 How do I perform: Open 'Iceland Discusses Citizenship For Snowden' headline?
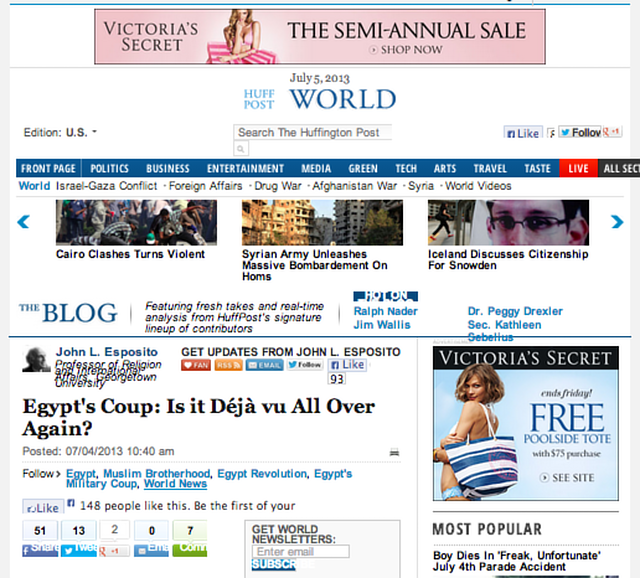pos(508,260)
